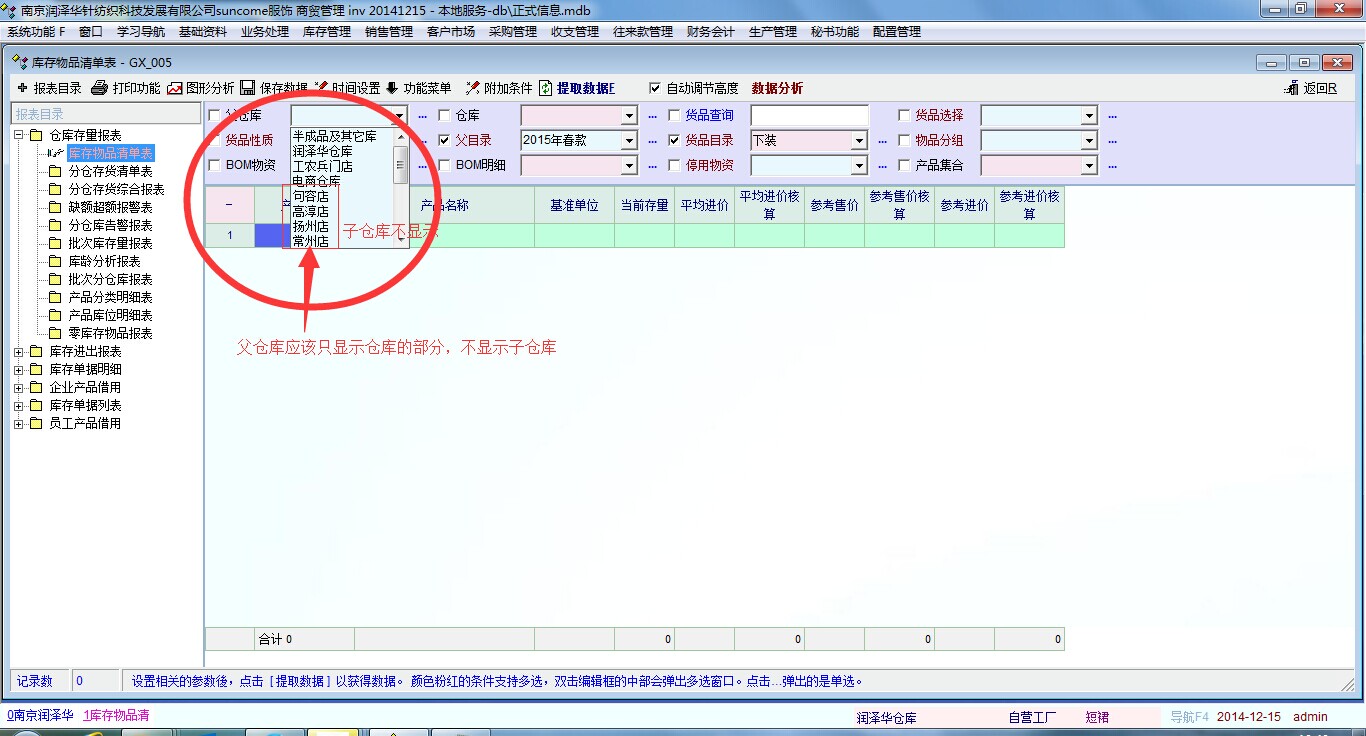
Task: Click the 附加条件 toolbar icon
Action: pyautogui.click(x=473, y=88)
